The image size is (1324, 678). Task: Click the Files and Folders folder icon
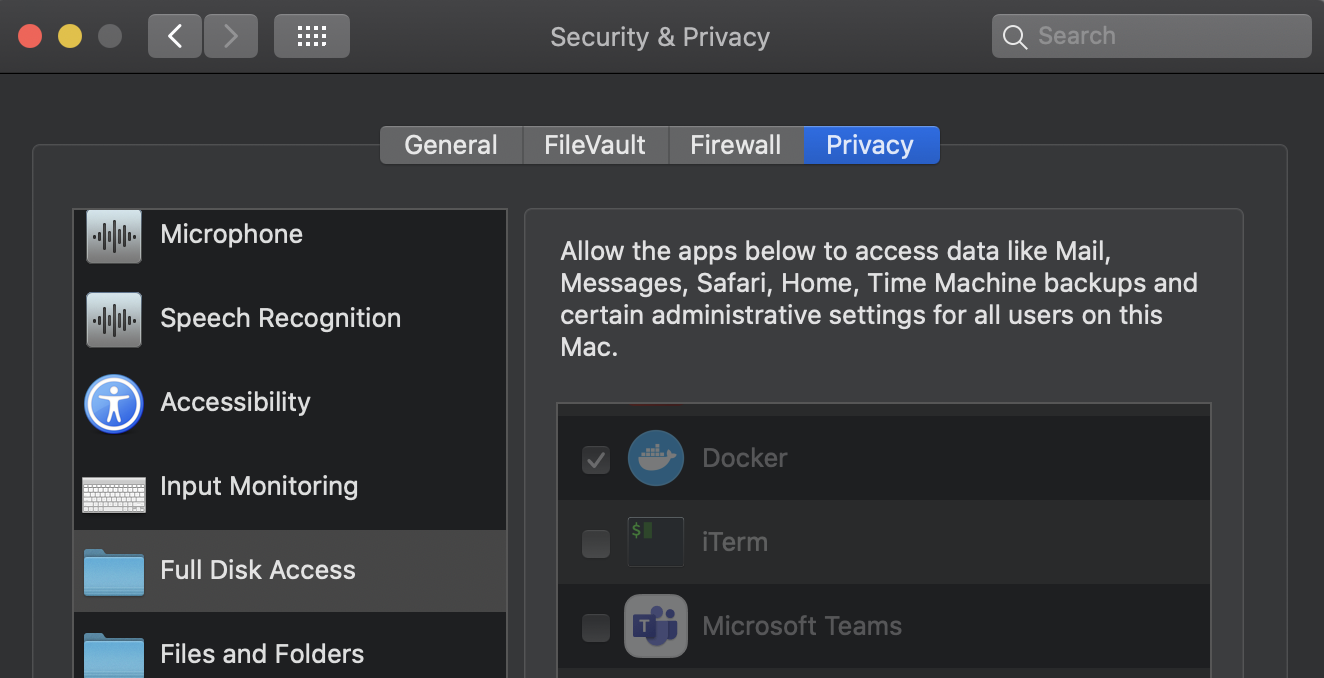point(113,655)
